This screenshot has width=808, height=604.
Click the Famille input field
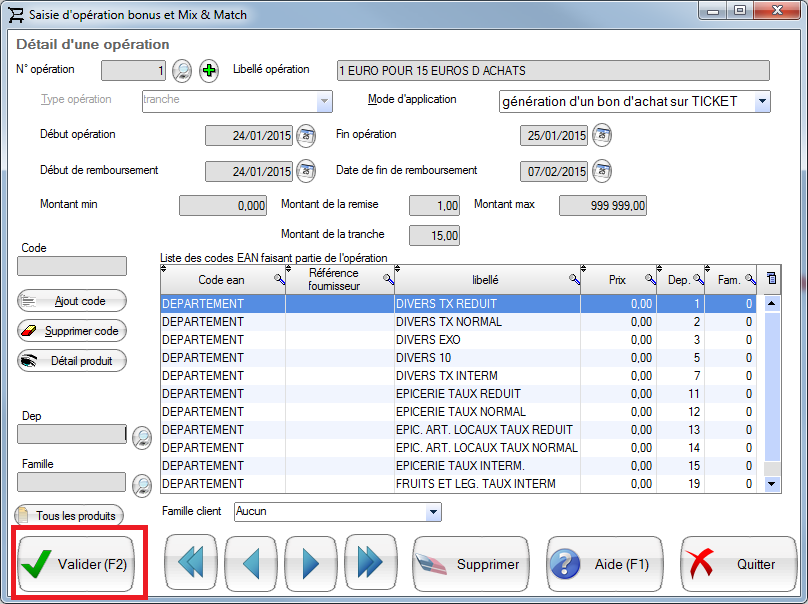tap(72, 482)
